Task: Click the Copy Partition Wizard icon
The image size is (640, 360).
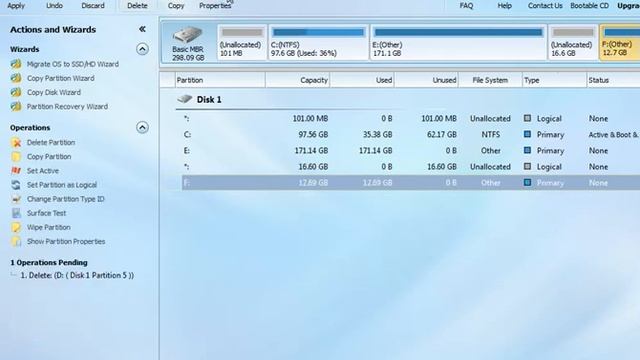Action: click(x=16, y=78)
